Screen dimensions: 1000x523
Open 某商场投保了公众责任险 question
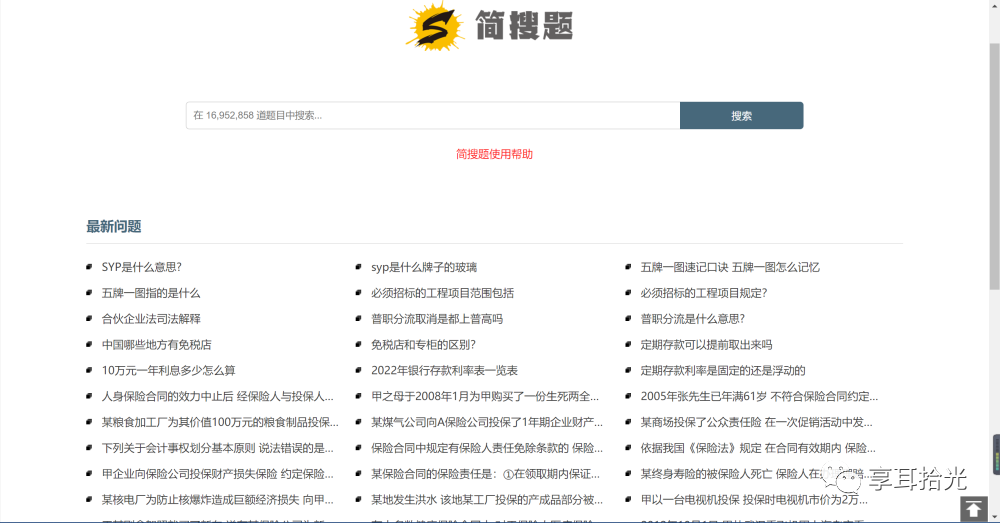[x=756, y=422]
